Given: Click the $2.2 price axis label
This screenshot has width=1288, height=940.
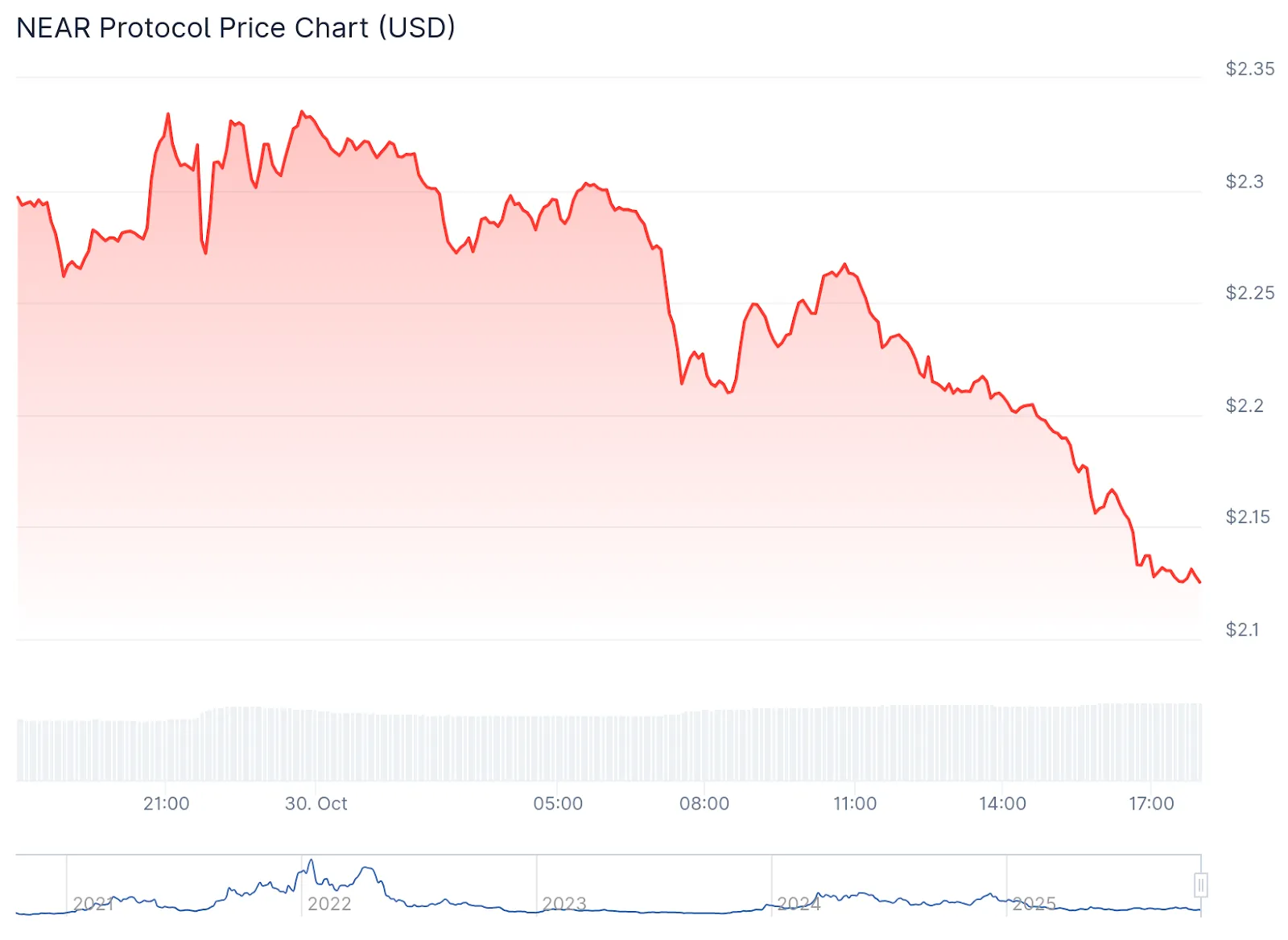Looking at the screenshot, I should (x=1245, y=406).
